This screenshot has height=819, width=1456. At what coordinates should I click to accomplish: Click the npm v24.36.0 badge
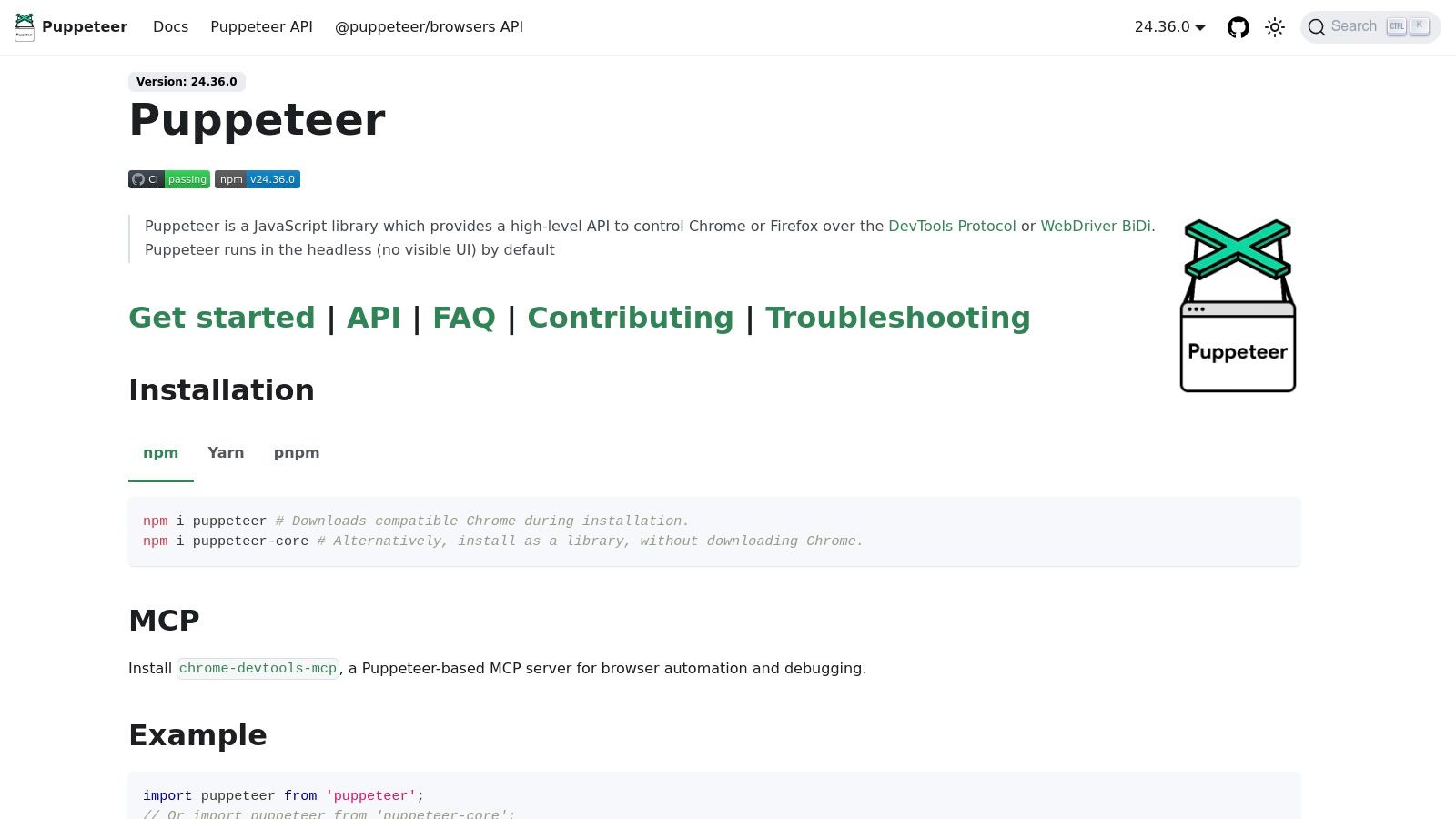click(x=258, y=179)
